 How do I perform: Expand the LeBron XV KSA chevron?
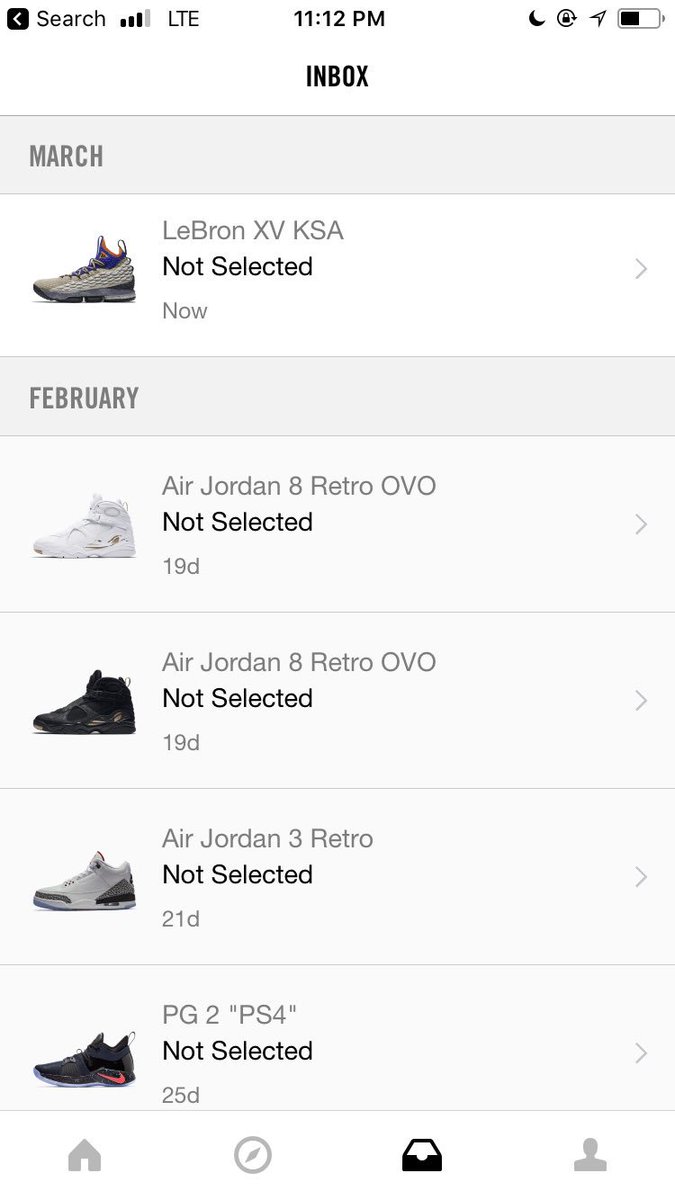coord(641,269)
